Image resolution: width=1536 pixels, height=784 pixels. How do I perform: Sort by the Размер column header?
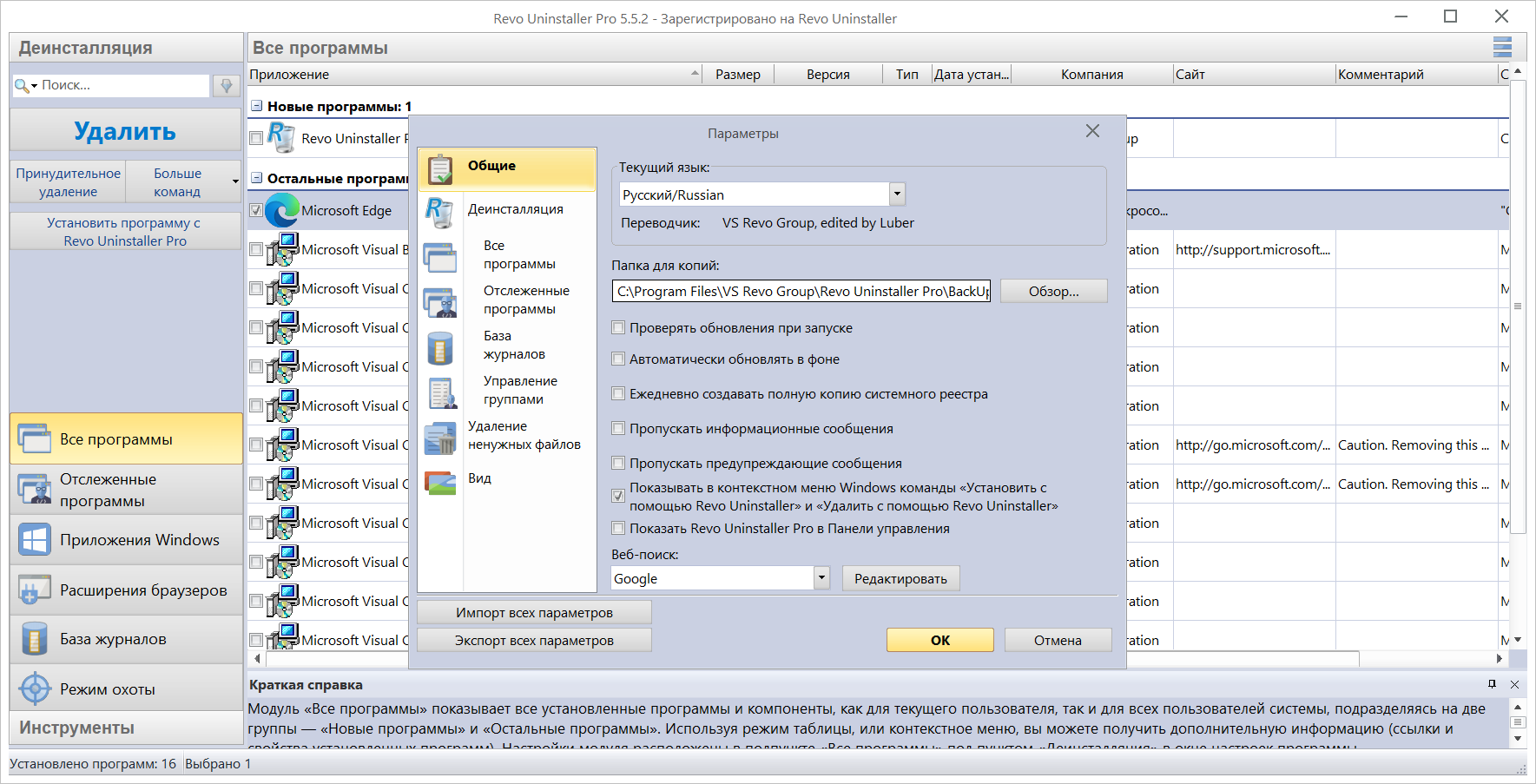pyautogui.click(x=738, y=75)
